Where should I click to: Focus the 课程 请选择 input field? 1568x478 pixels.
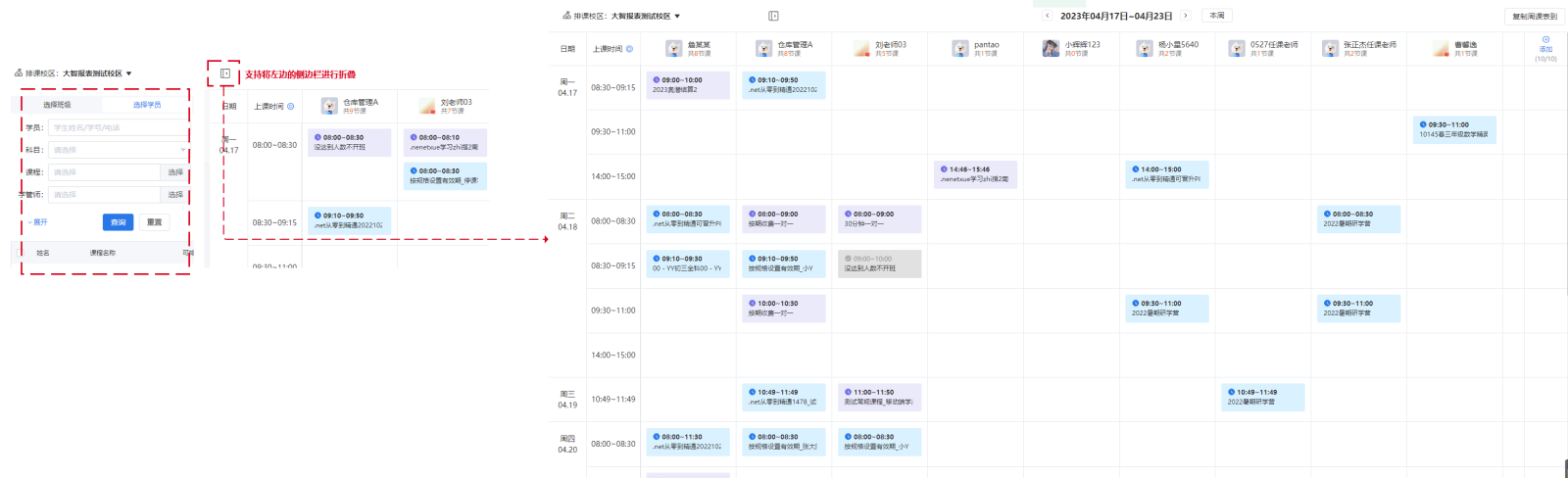point(104,172)
